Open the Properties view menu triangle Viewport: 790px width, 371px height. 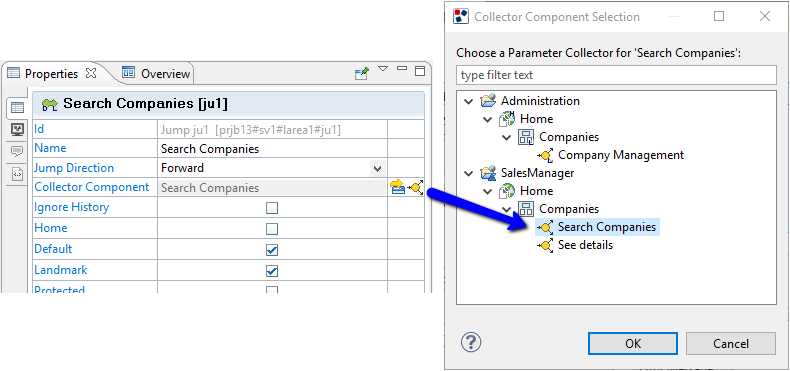pos(383,69)
